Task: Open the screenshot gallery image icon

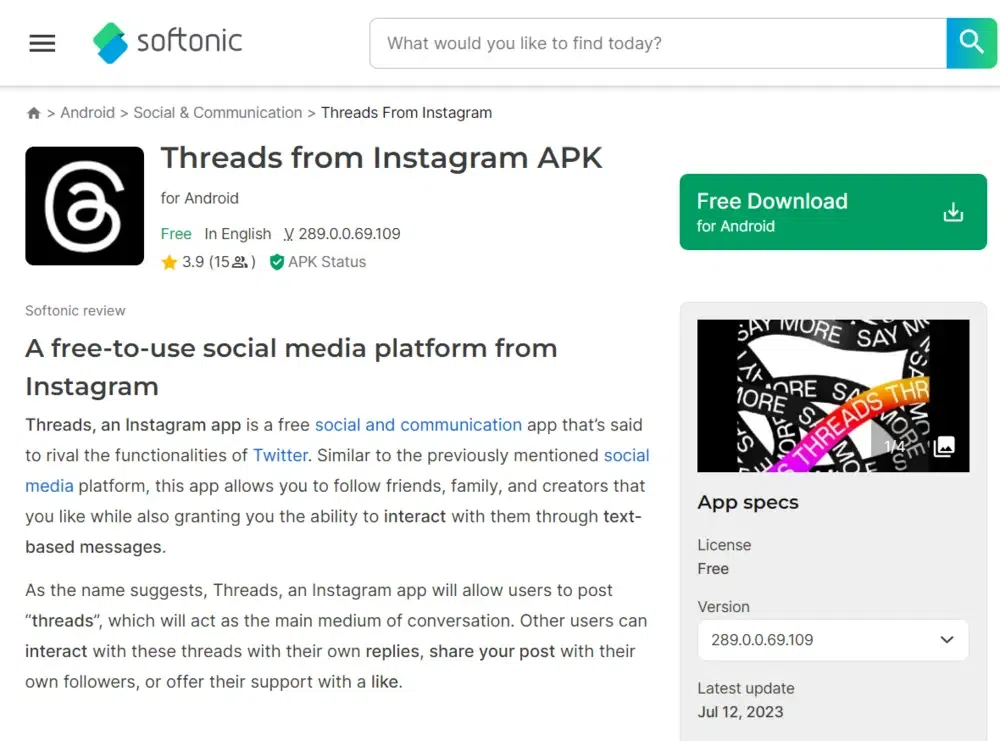Action: [943, 446]
